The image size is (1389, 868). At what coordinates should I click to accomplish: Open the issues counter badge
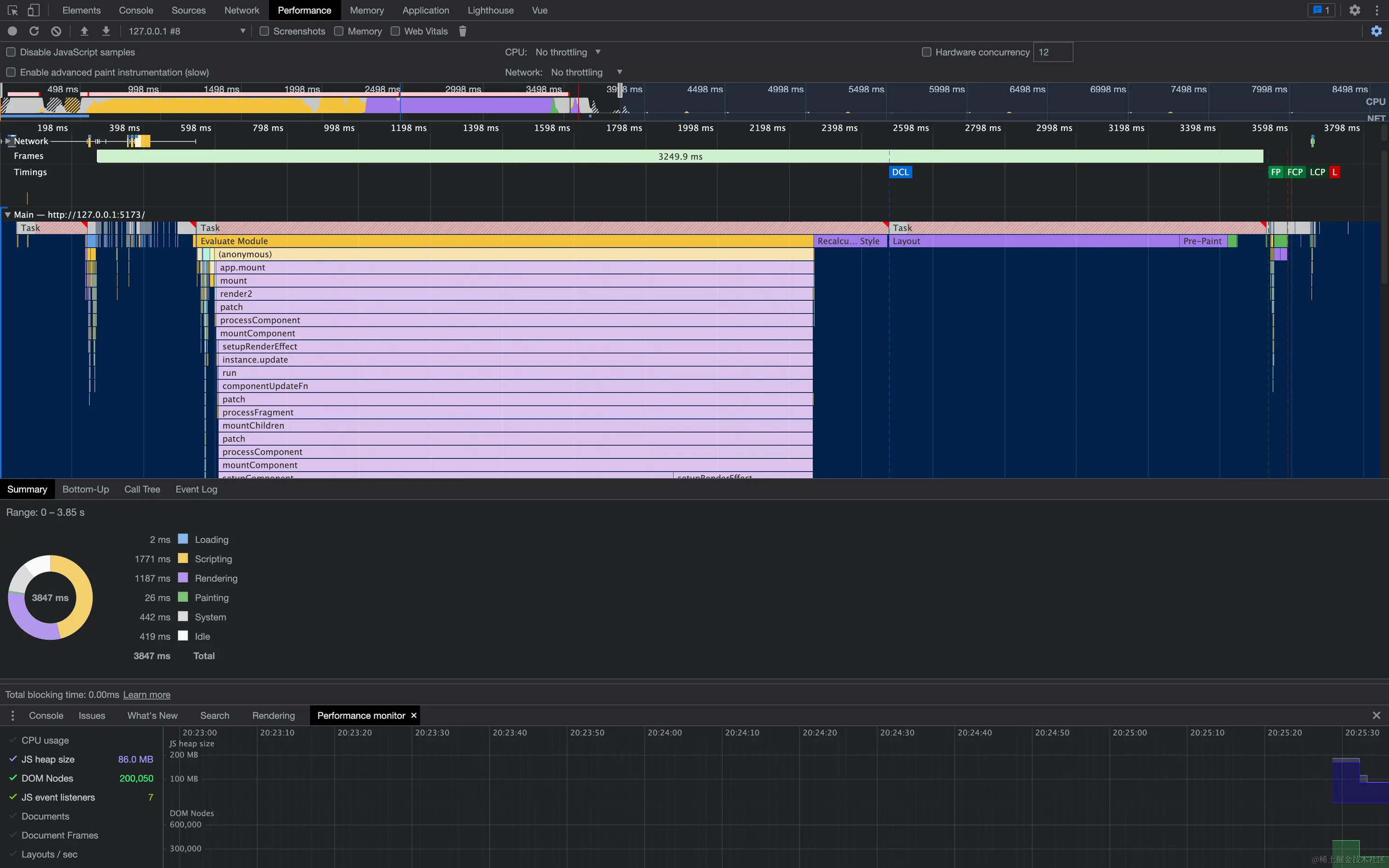click(x=1321, y=10)
